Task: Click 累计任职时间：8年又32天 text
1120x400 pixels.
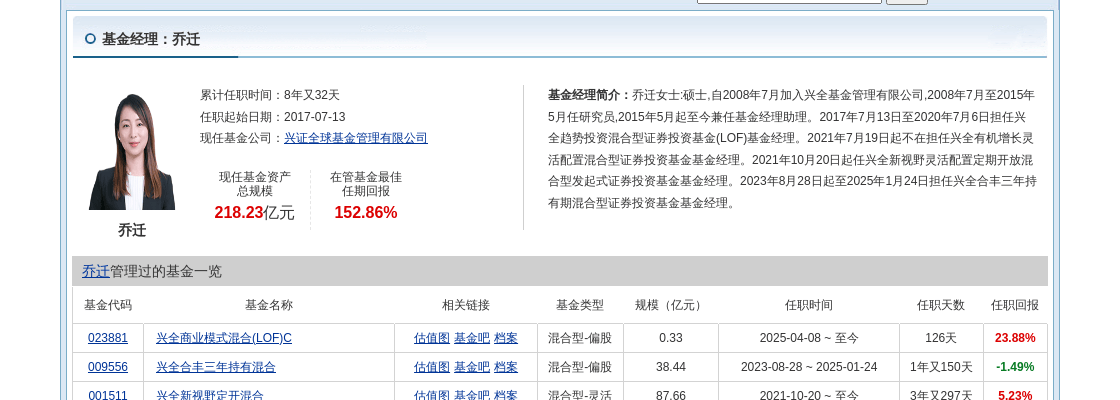Action: coord(270,95)
